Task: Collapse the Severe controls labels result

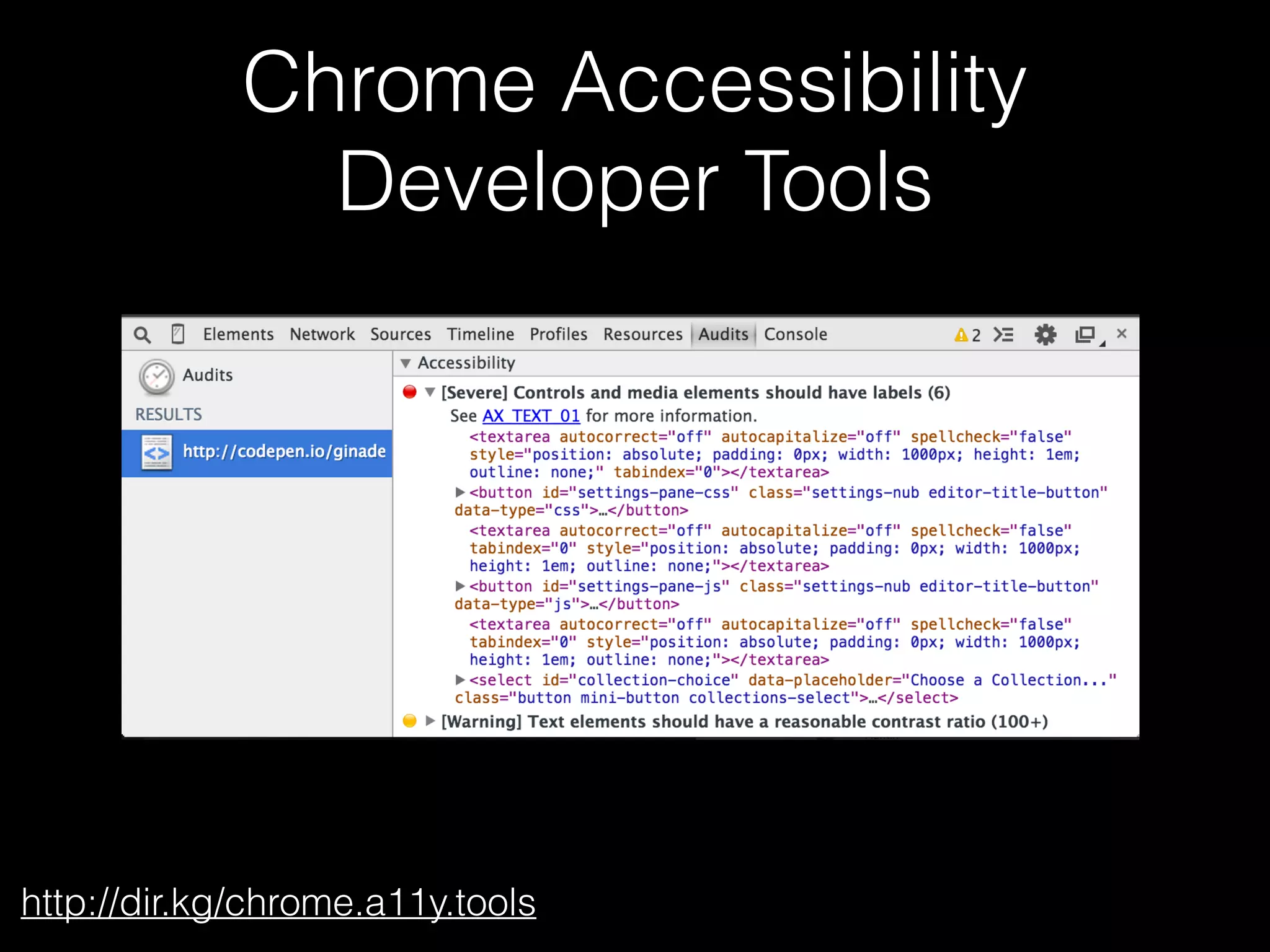Action: tap(430, 392)
